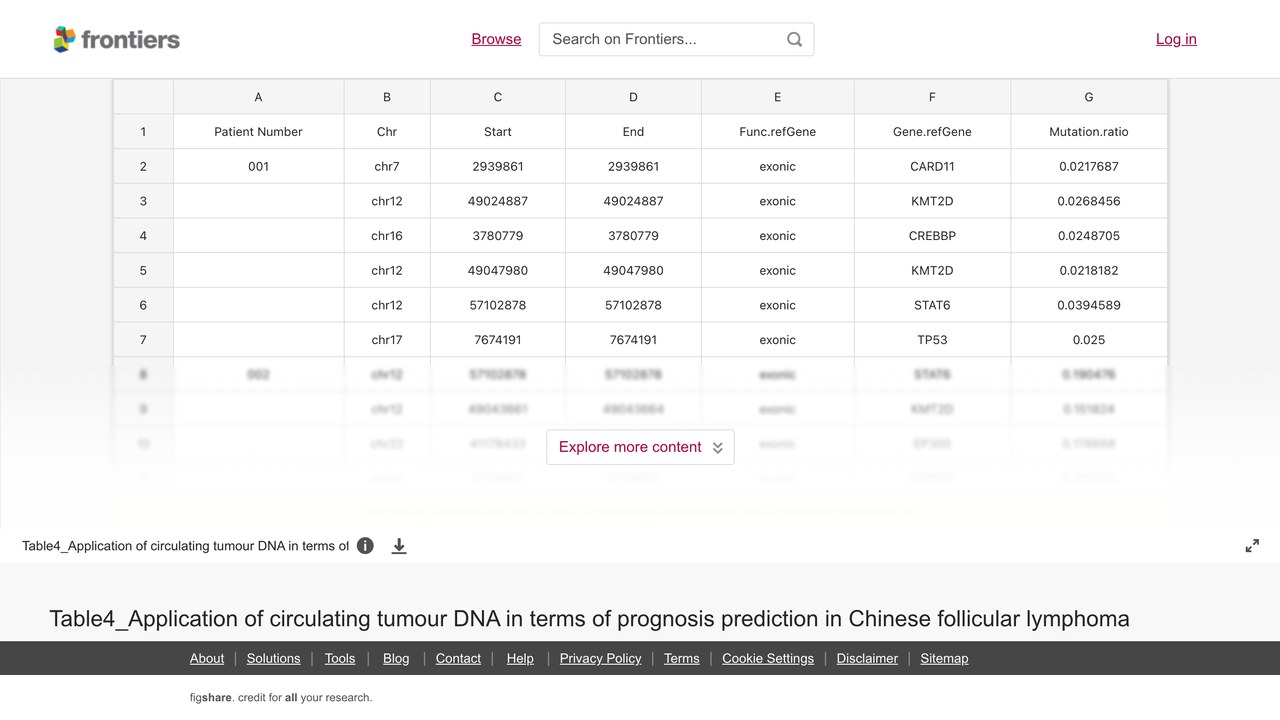
Task: Click the chr16 cell
Action: [x=387, y=236]
